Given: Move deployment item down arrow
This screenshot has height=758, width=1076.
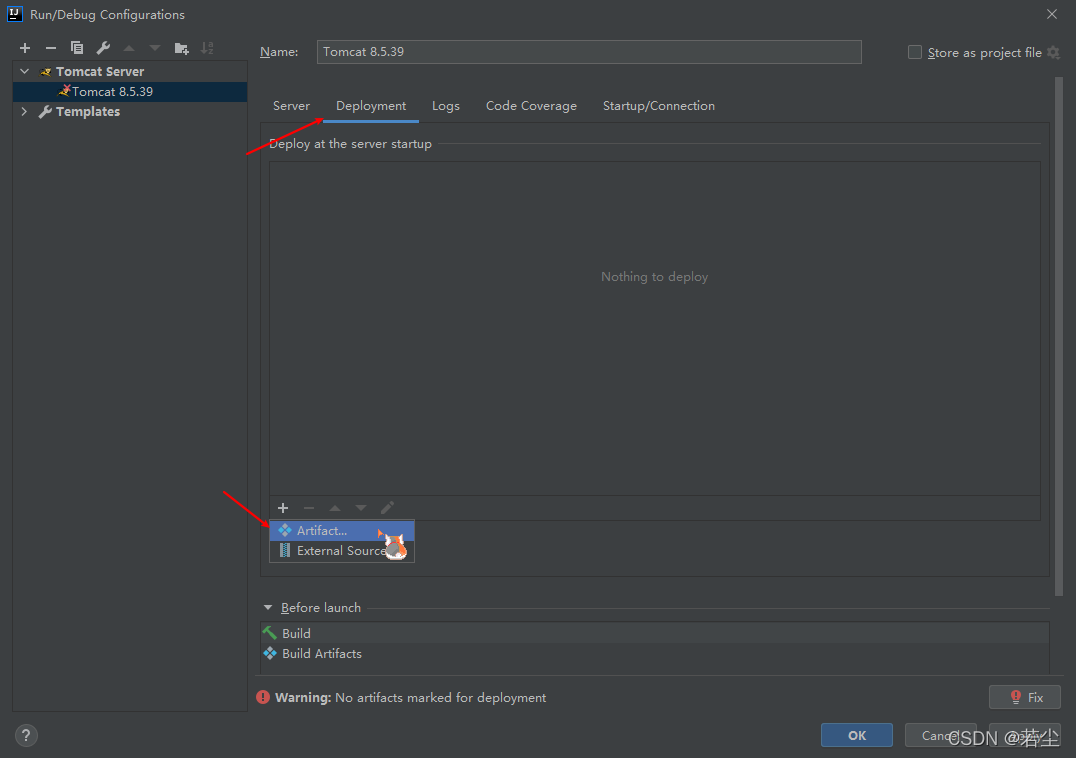Looking at the screenshot, I should click(361, 508).
